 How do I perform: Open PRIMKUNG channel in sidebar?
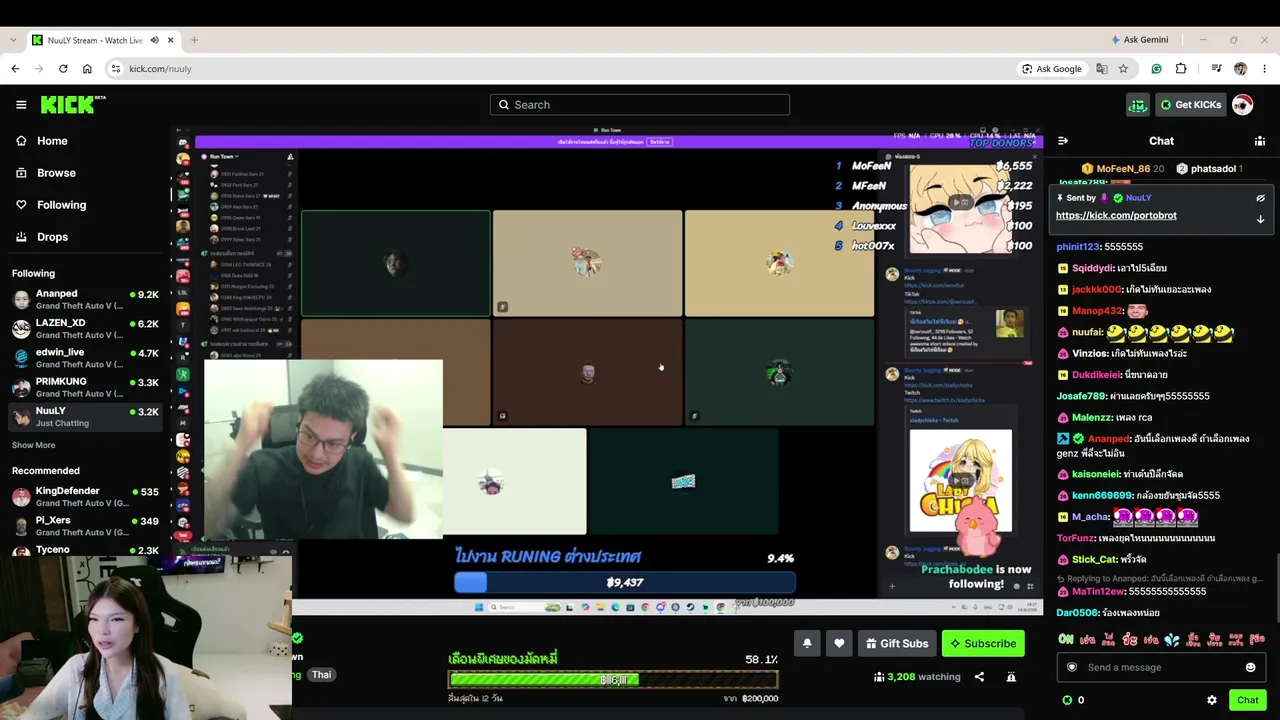[85, 387]
